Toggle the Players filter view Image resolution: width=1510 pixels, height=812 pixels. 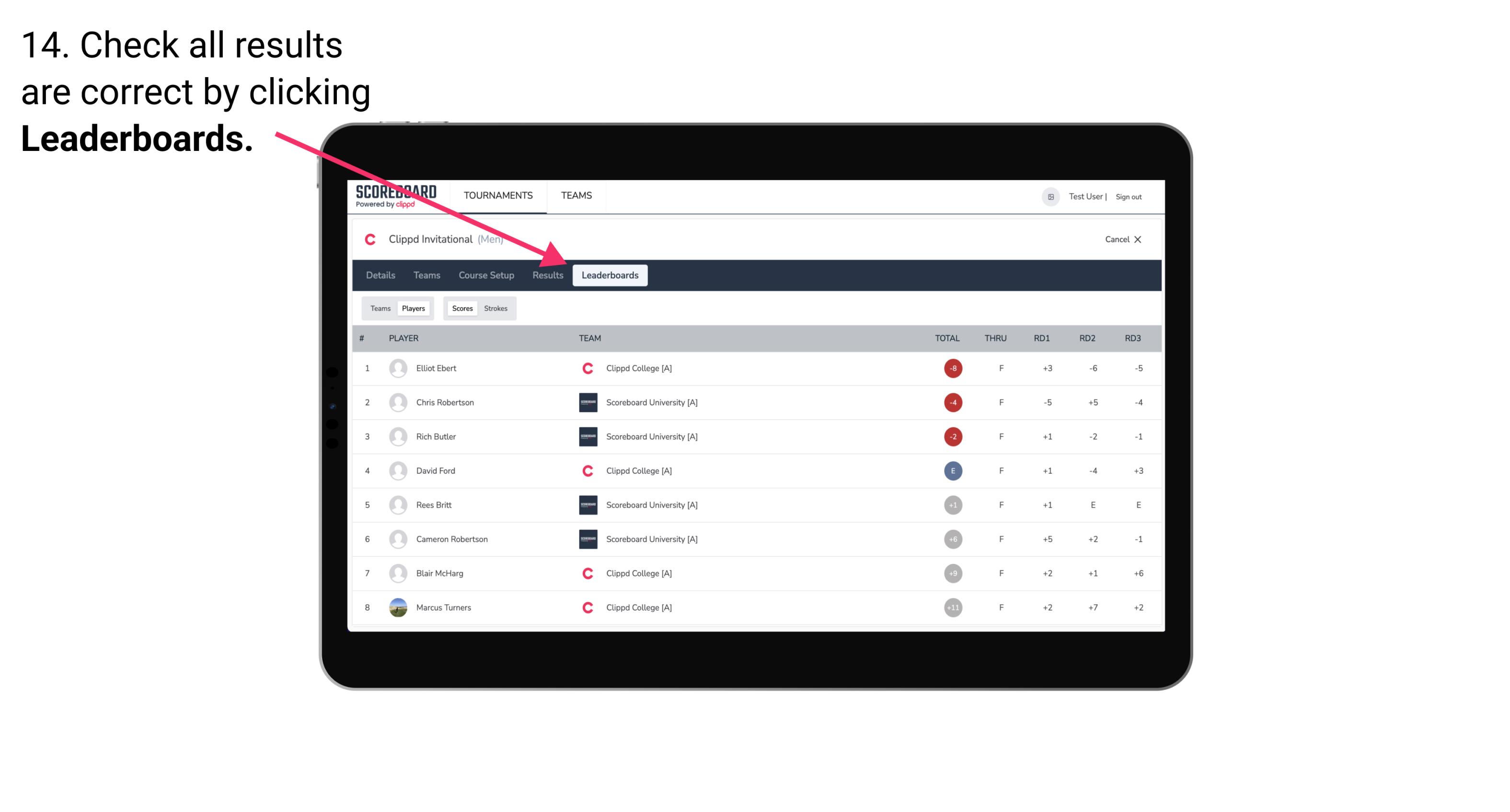tap(413, 307)
